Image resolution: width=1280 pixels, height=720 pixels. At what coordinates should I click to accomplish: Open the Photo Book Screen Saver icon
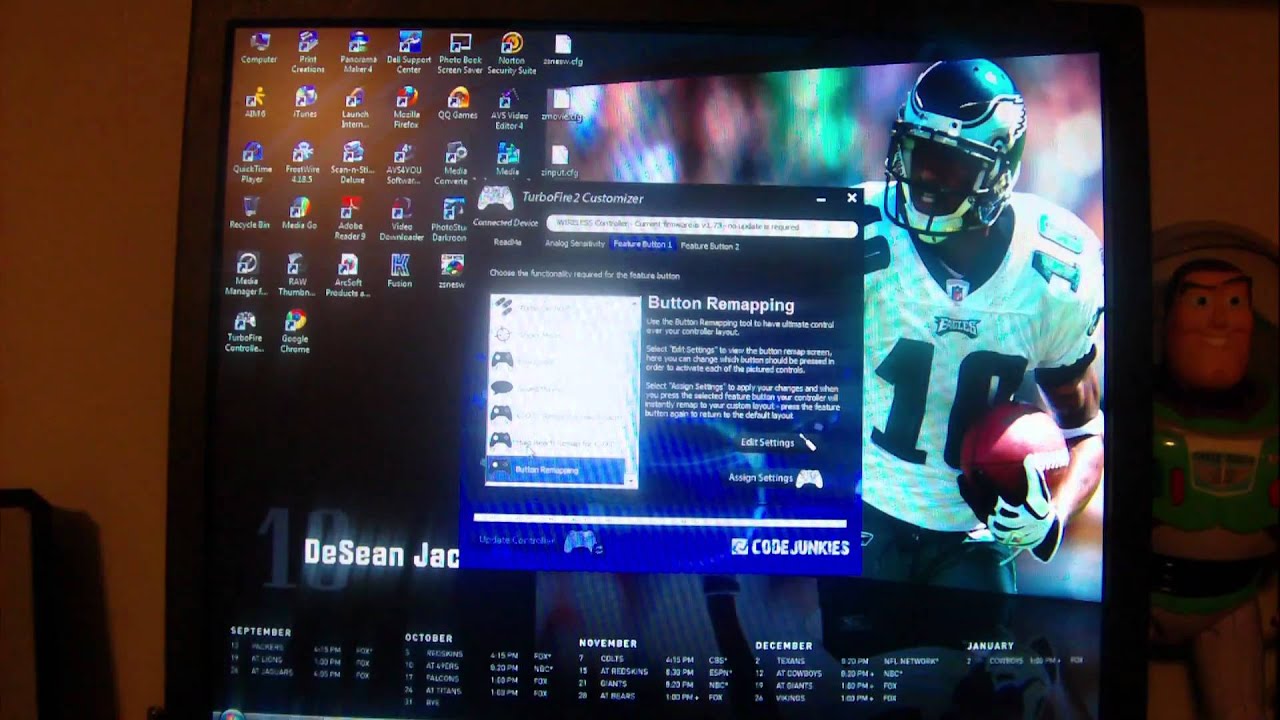(460, 53)
